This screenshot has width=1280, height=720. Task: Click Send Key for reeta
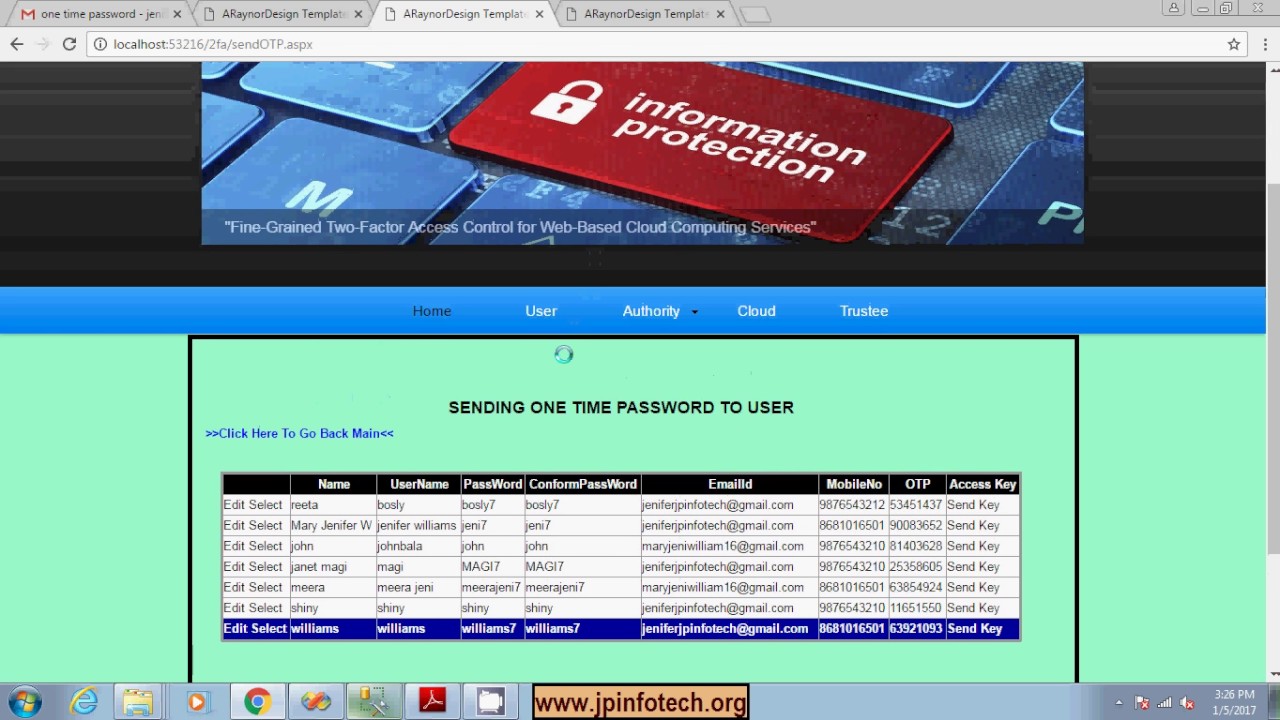(x=973, y=505)
